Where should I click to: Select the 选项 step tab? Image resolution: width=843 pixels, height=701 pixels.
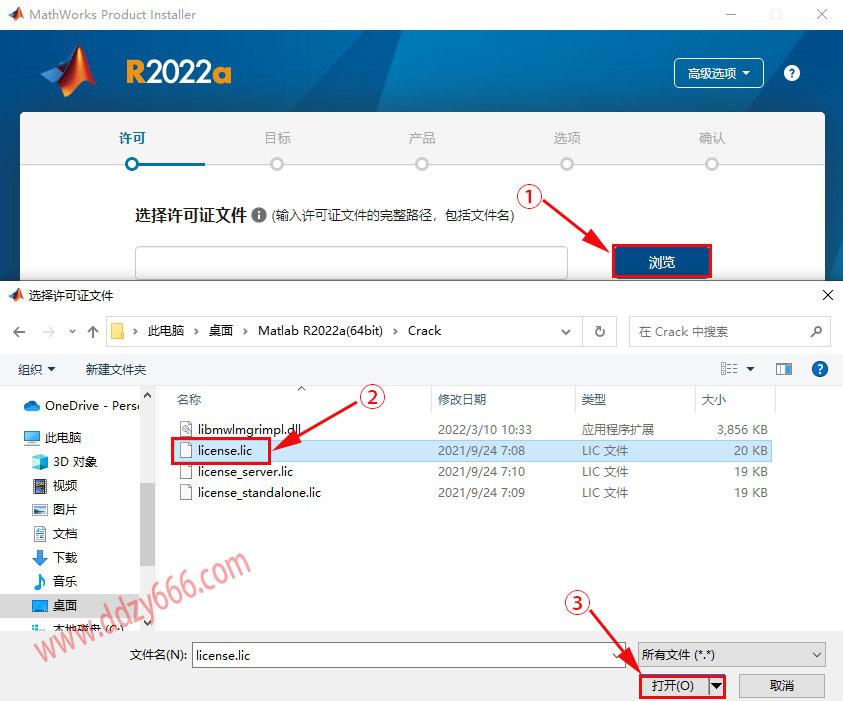tap(567, 138)
